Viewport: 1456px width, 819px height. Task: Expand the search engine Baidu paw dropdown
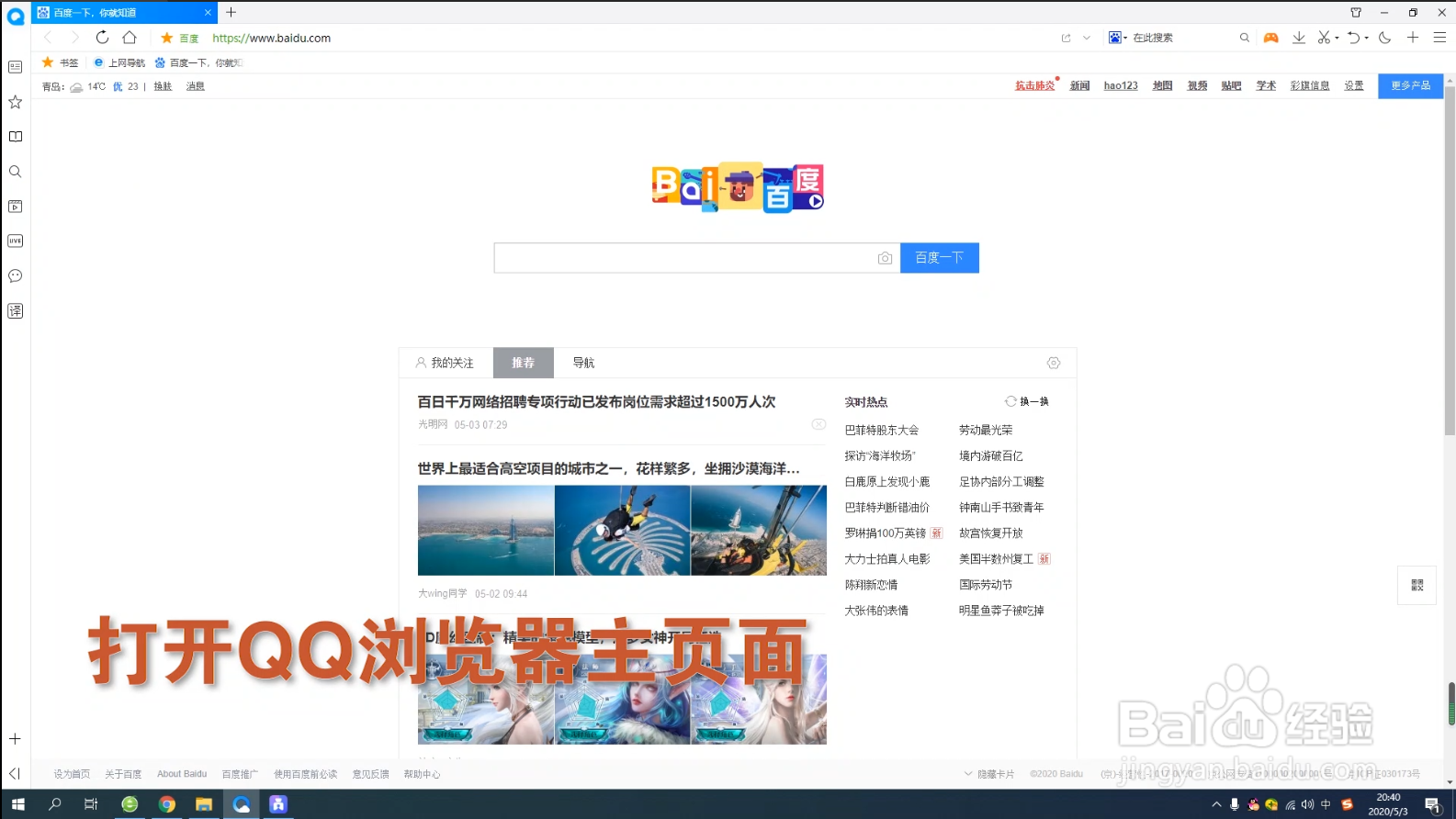click(1117, 38)
